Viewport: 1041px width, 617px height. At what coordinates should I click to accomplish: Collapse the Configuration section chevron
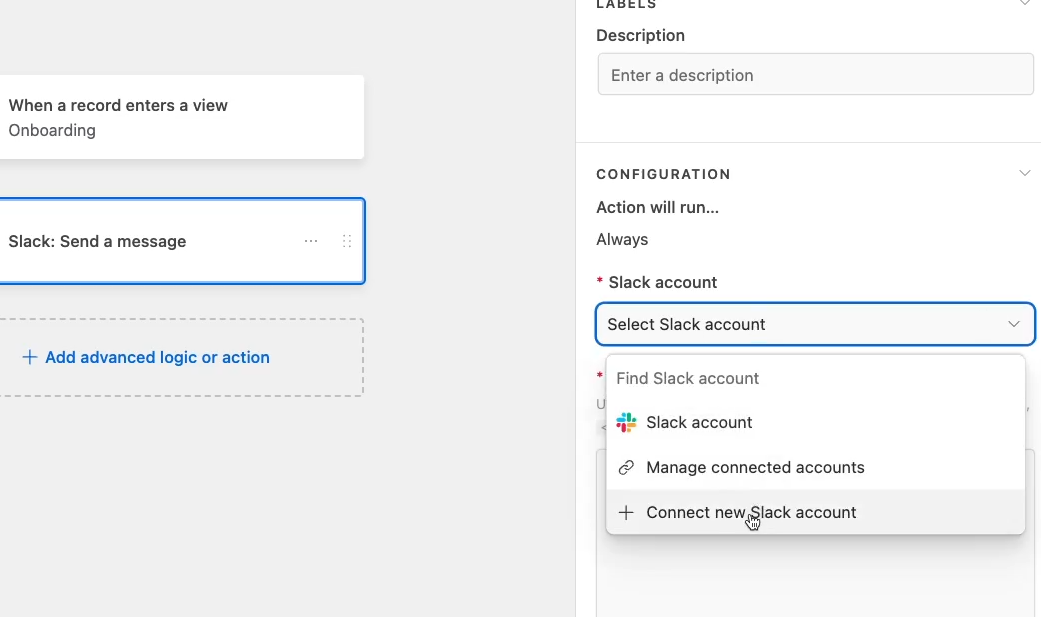pyautogui.click(x=1024, y=173)
